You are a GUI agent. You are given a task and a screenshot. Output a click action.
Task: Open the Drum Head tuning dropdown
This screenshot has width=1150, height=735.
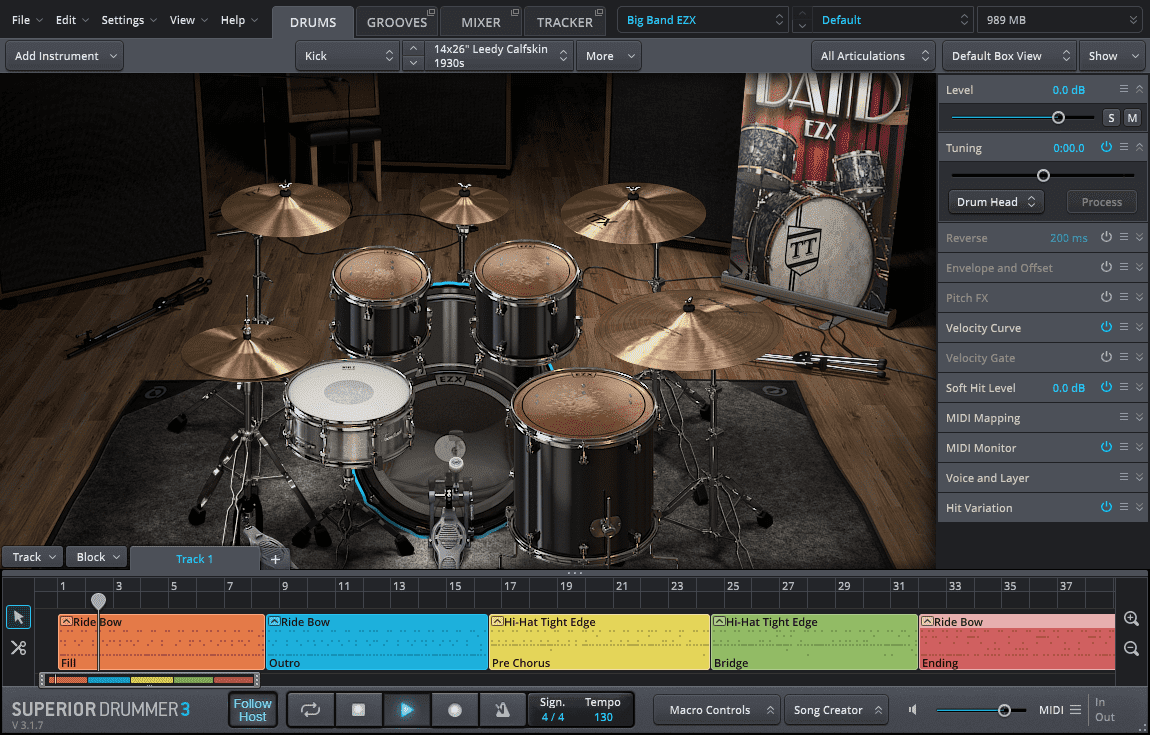pos(995,202)
